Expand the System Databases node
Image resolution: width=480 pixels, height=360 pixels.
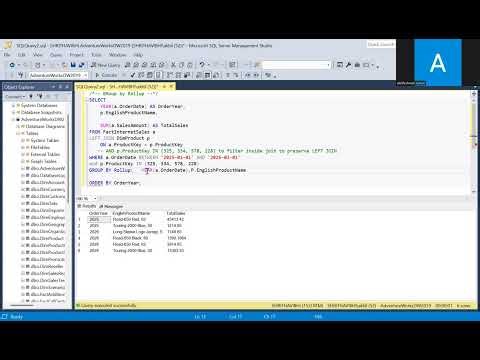click(x=13, y=105)
